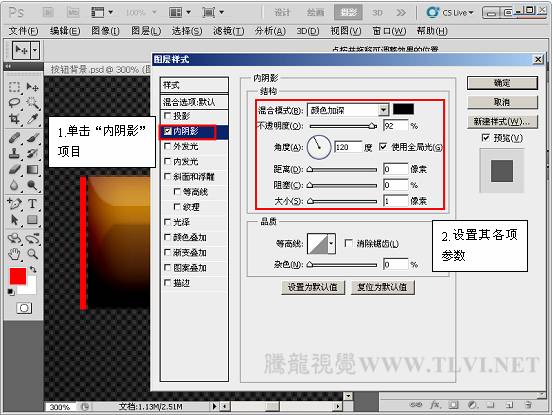
Task: Select the Eyedropper tool
Action: coord(32,119)
